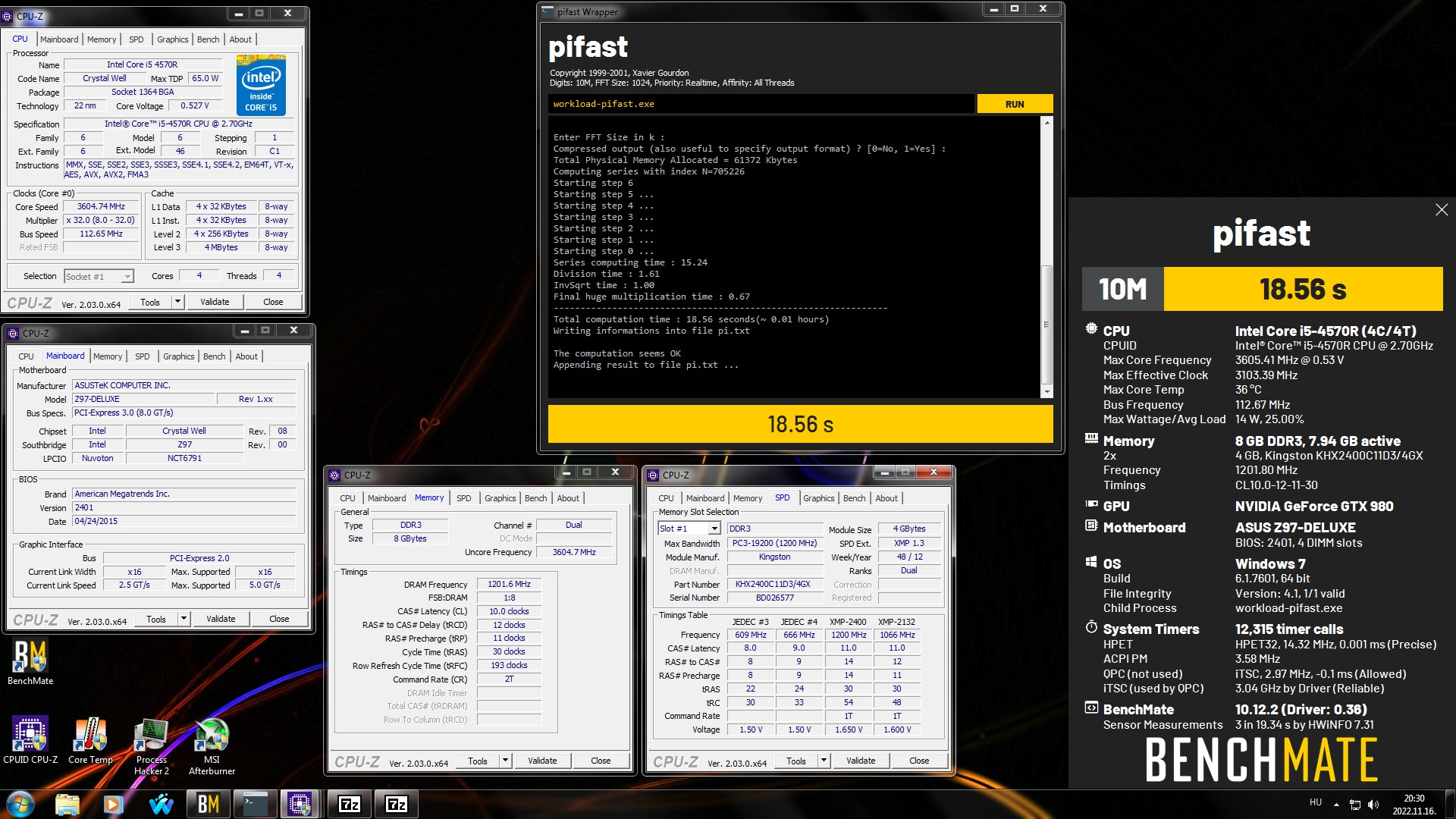This screenshot has height=819, width=1456.
Task: Click the blue W app taskbar icon
Action: 161,804
